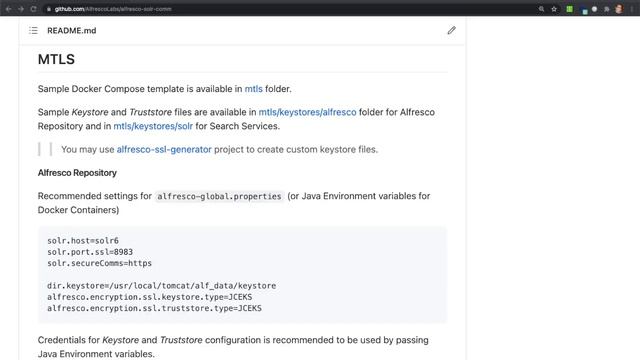Screen dimensions: 640x360
Task: Open the green extension icon
Action: point(569,9)
